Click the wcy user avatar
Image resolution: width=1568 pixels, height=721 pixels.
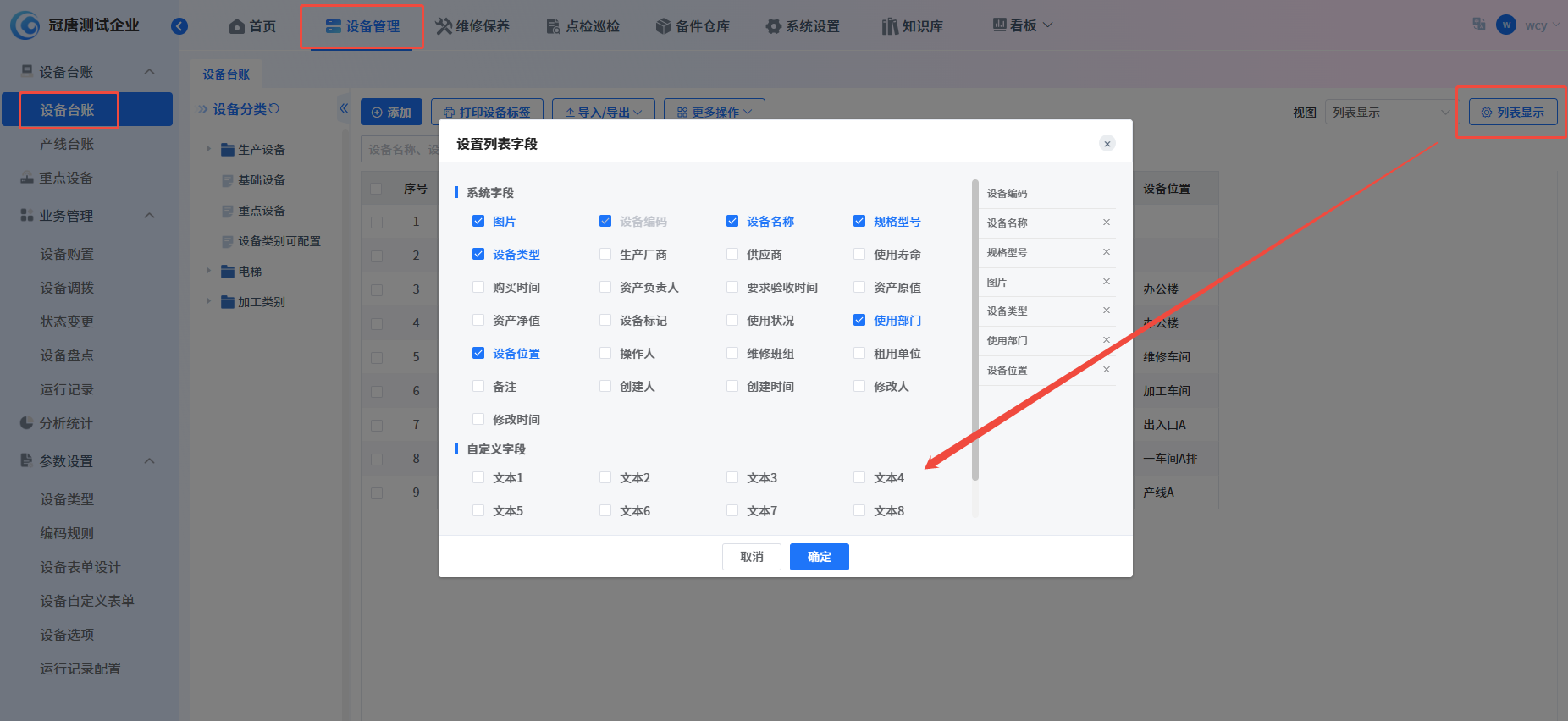pyautogui.click(x=1506, y=25)
